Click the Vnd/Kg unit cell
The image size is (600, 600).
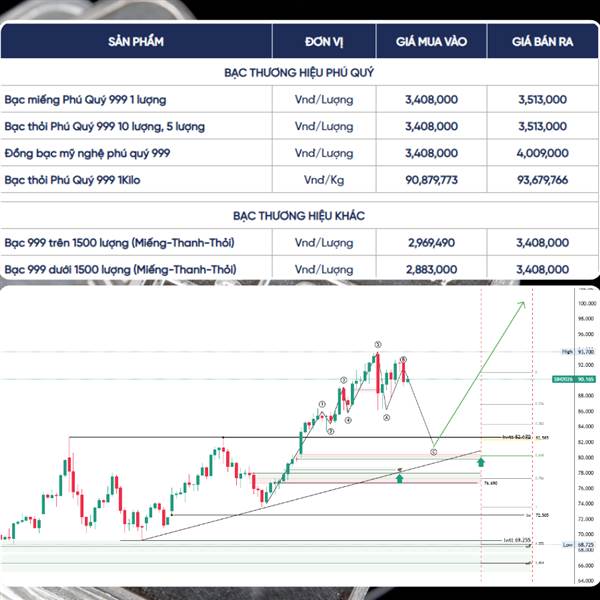pyautogui.click(x=324, y=180)
